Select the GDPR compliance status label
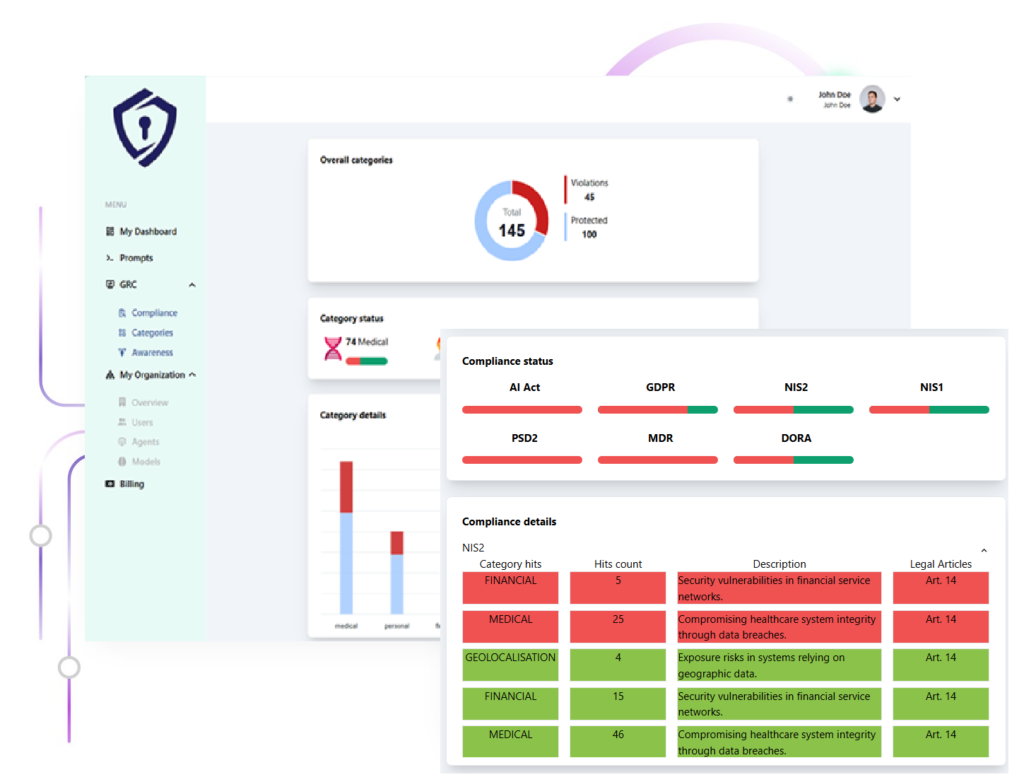The image size is (1024, 782). [x=660, y=387]
